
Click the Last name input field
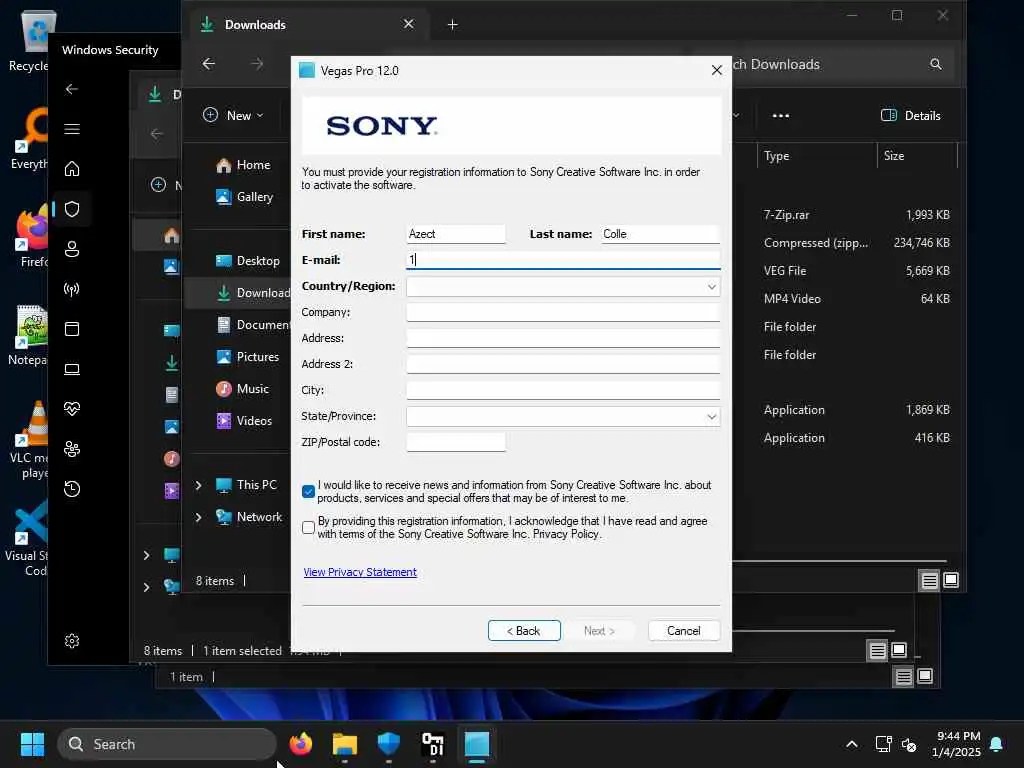click(660, 234)
